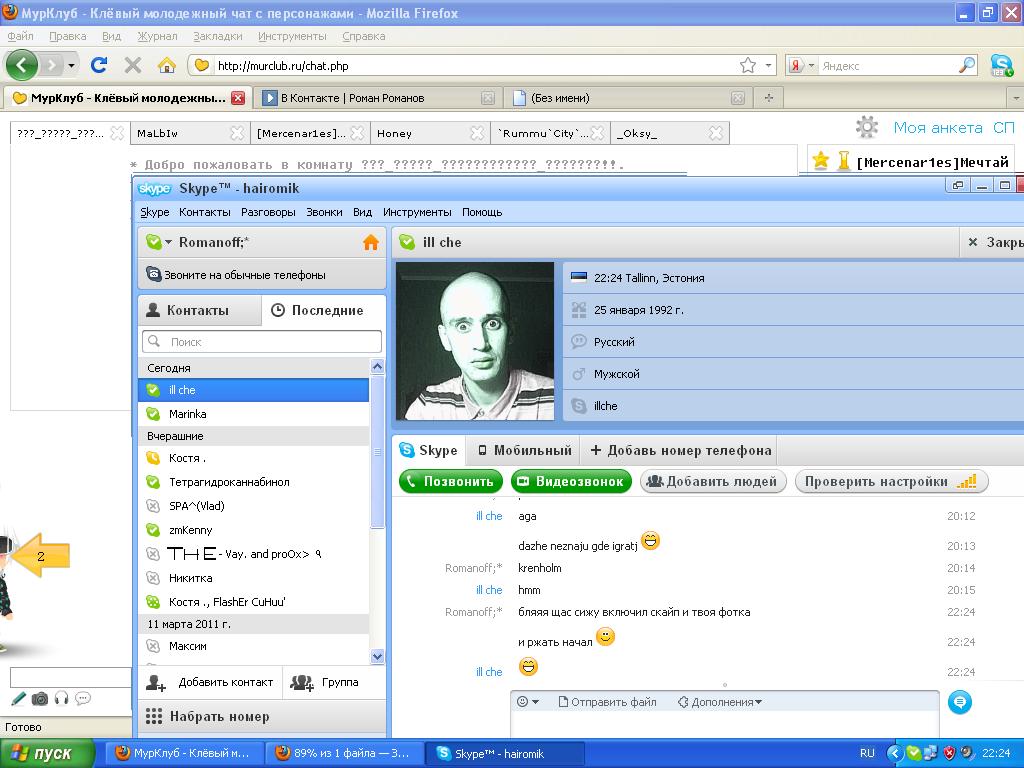This screenshot has width=1024, height=768.
Task: Click Добавить контакт button
Action: [210, 682]
